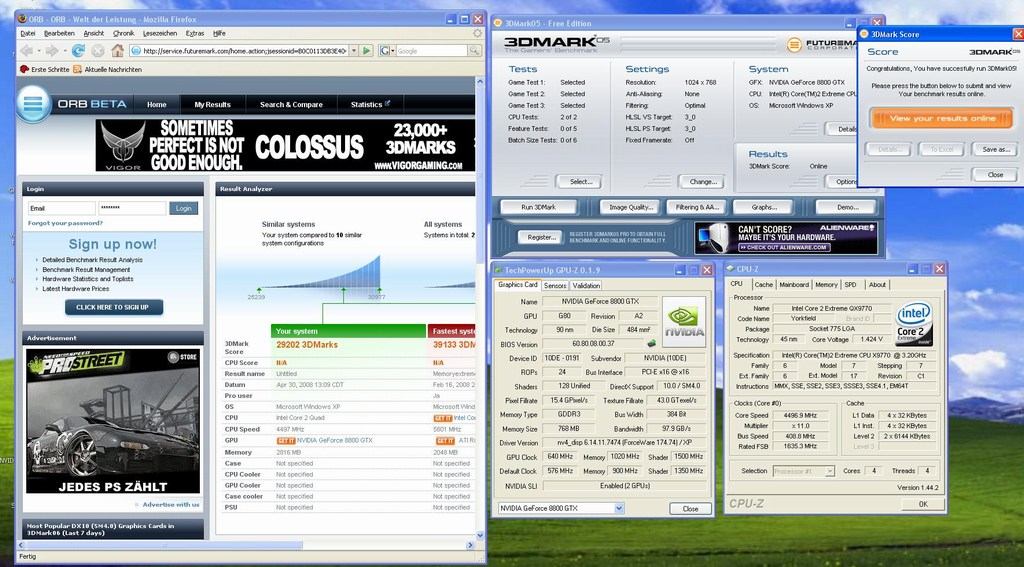Click the Advertise with us link
Viewport: 1024px width, 567px height.
(170, 505)
